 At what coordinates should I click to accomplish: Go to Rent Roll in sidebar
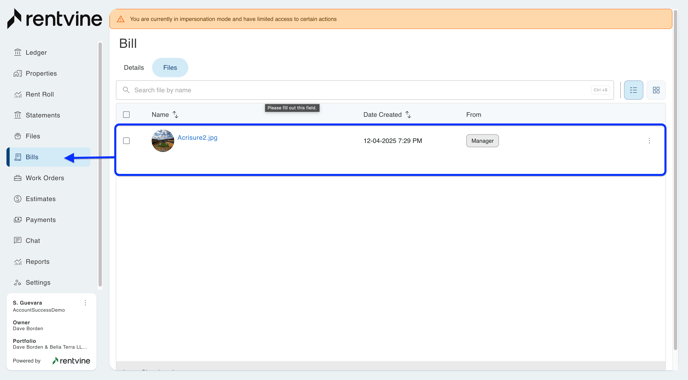tap(40, 94)
